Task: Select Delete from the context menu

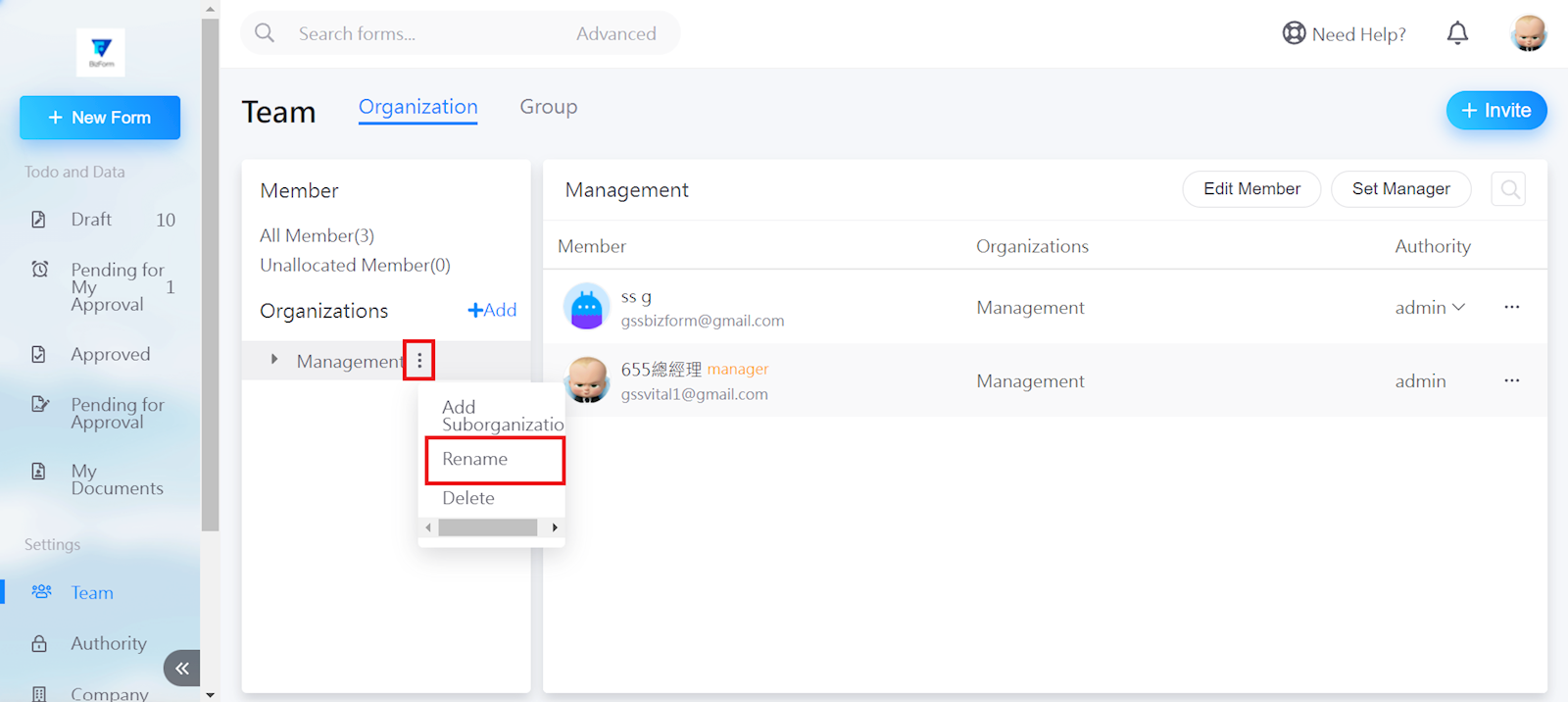Action: (468, 498)
